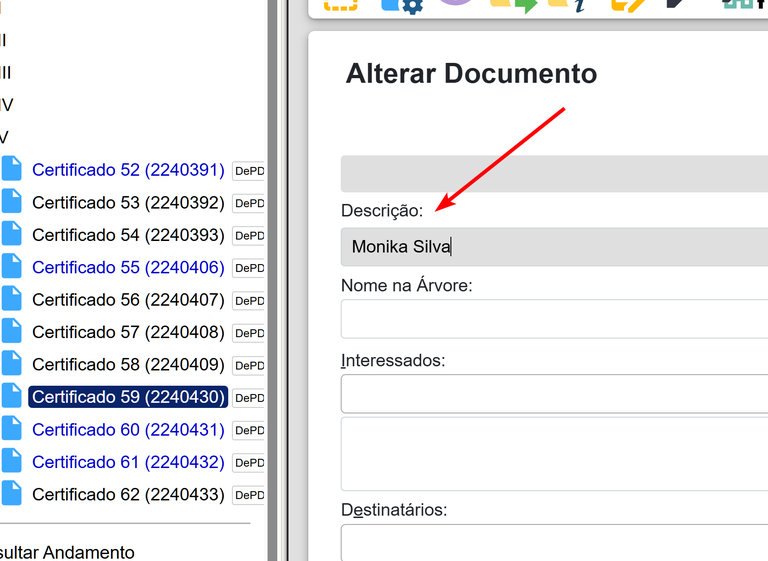
Task: Click the yellow note with pencil toolbar icon
Action: pyautogui.click(x=628, y=5)
